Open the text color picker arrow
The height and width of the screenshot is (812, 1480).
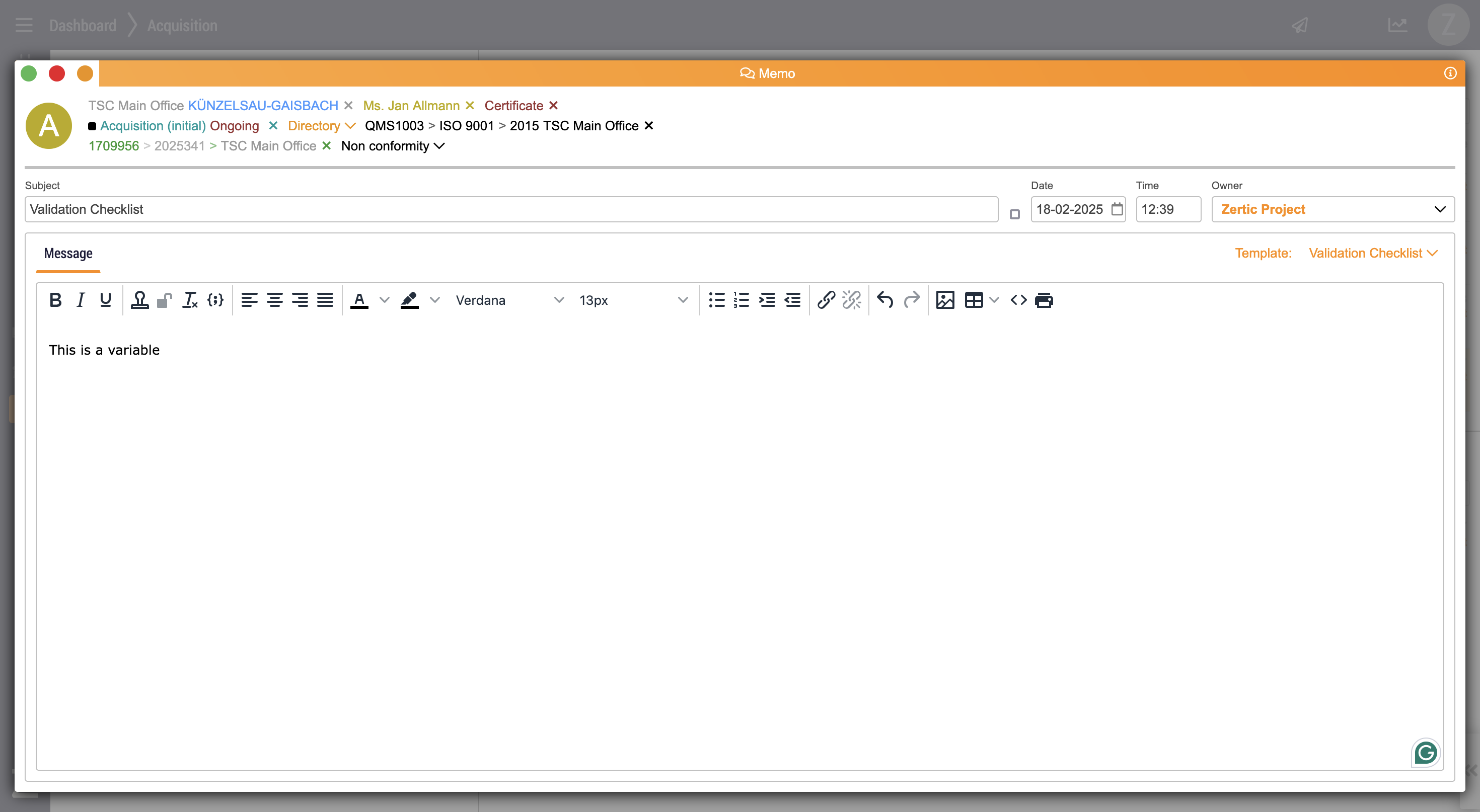point(385,300)
